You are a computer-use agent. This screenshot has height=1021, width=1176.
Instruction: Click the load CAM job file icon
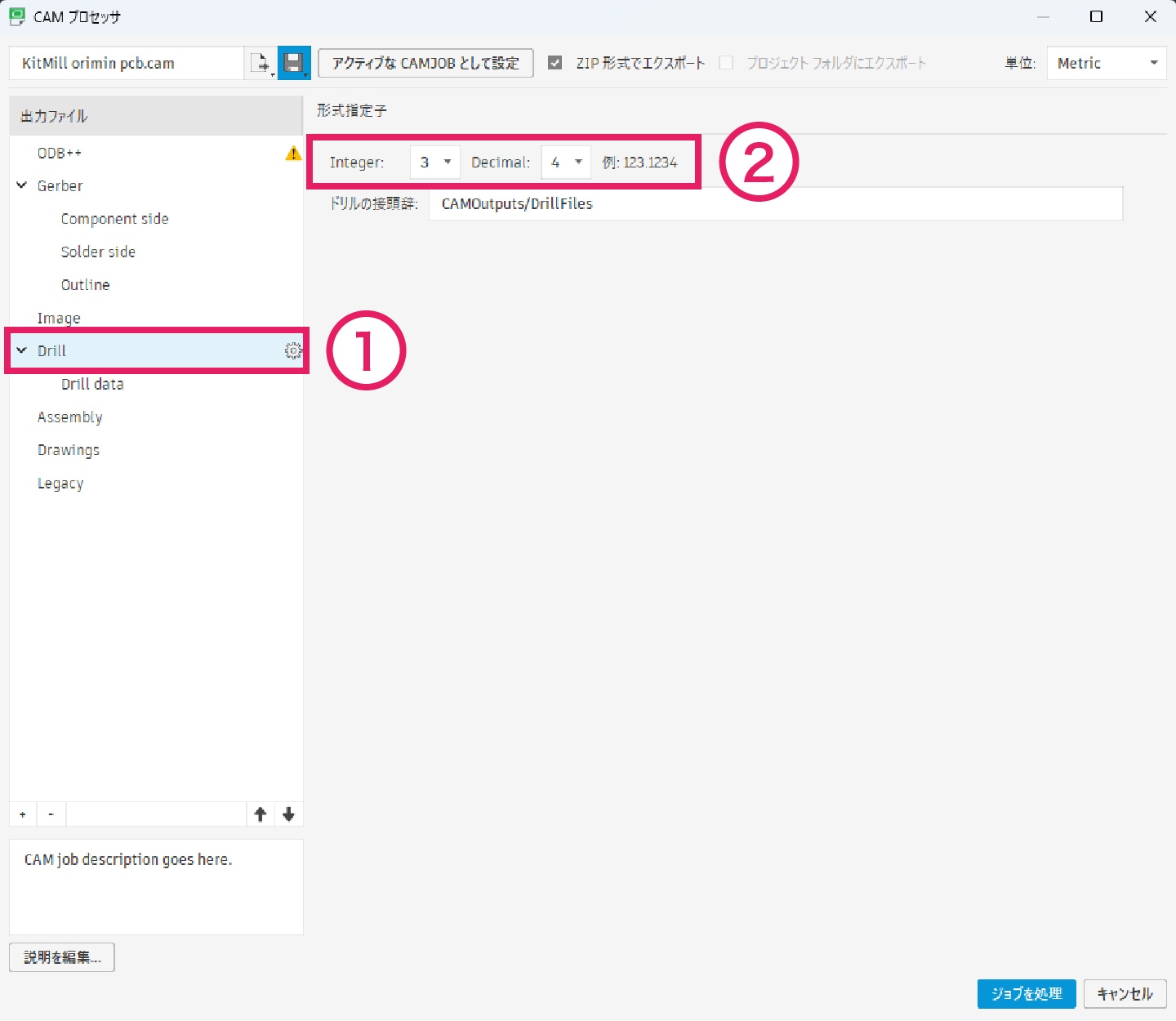click(261, 63)
